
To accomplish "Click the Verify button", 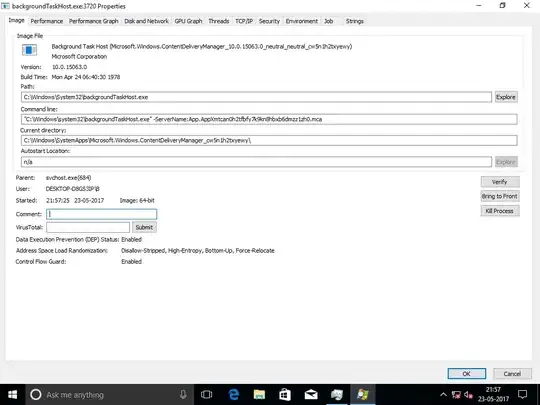I will 500,182.
